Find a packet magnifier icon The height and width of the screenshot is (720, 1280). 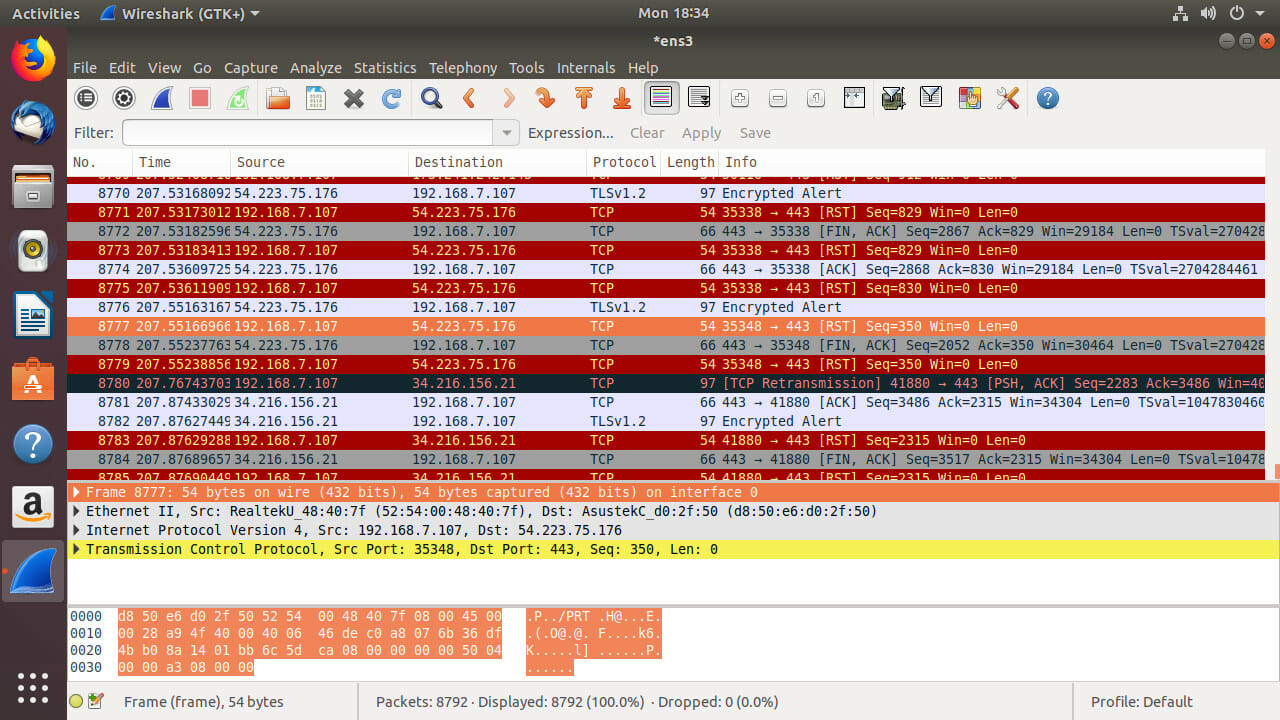coord(431,98)
